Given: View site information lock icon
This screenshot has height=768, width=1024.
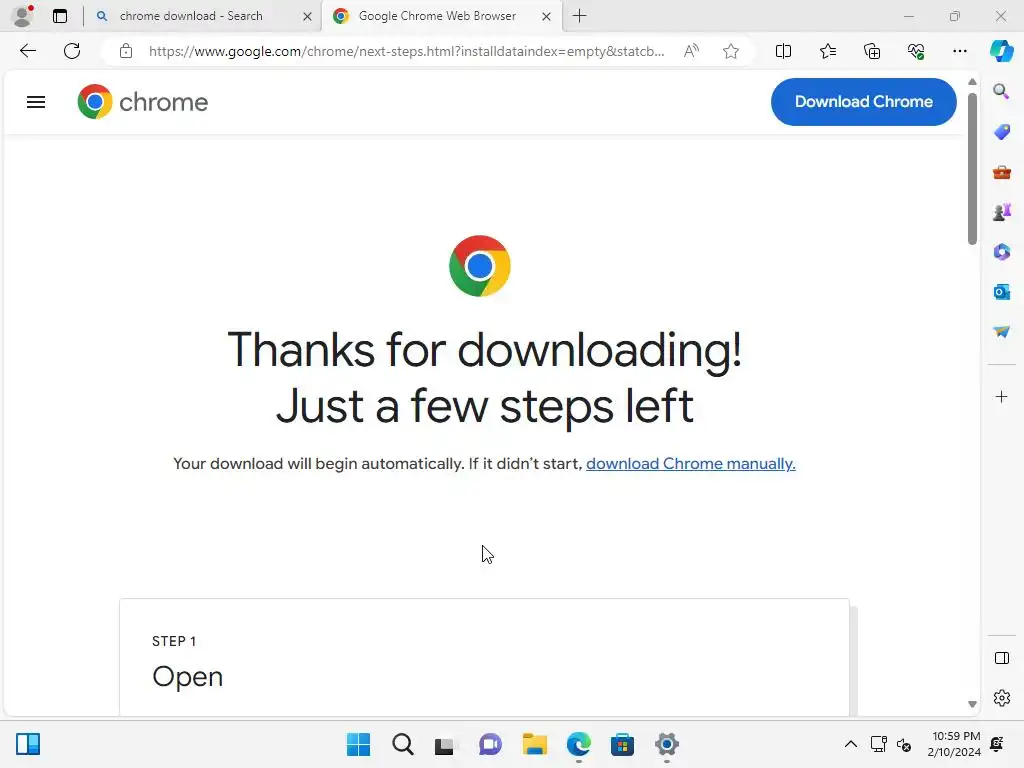Looking at the screenshot, I should click(126, 51).
